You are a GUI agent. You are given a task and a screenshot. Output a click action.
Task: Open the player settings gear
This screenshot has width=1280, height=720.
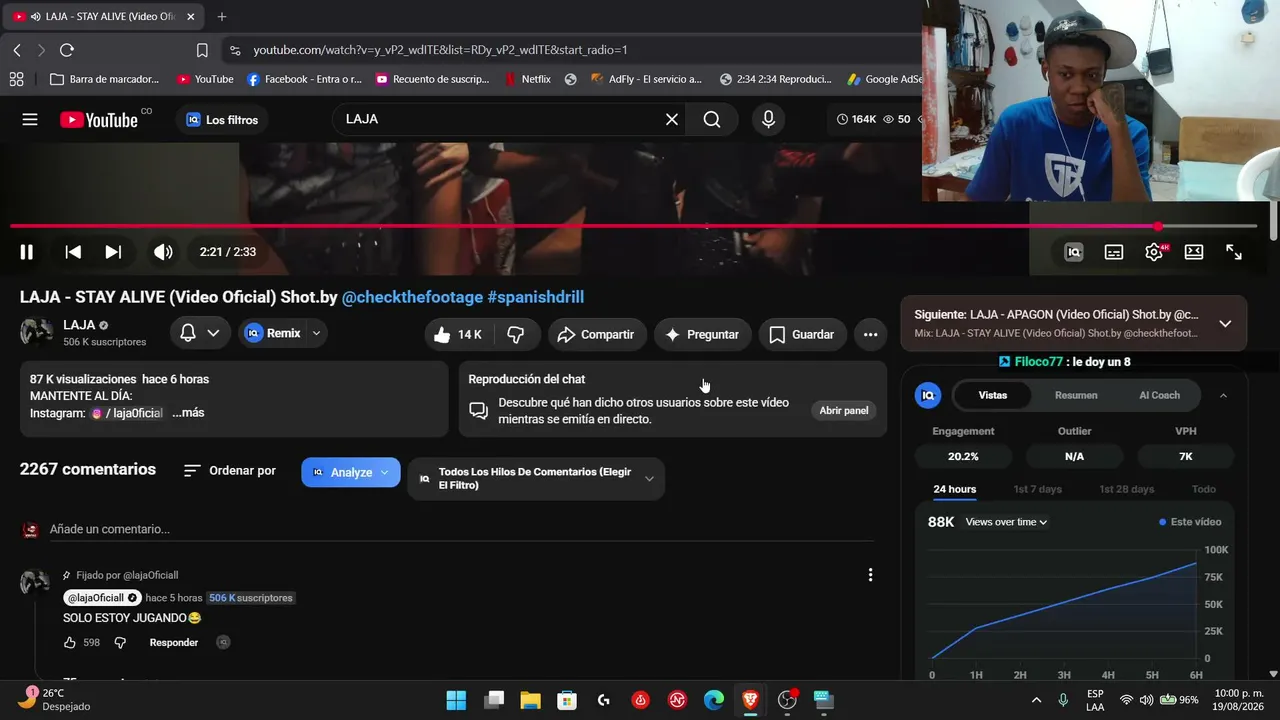click(x=1154, y=252)
